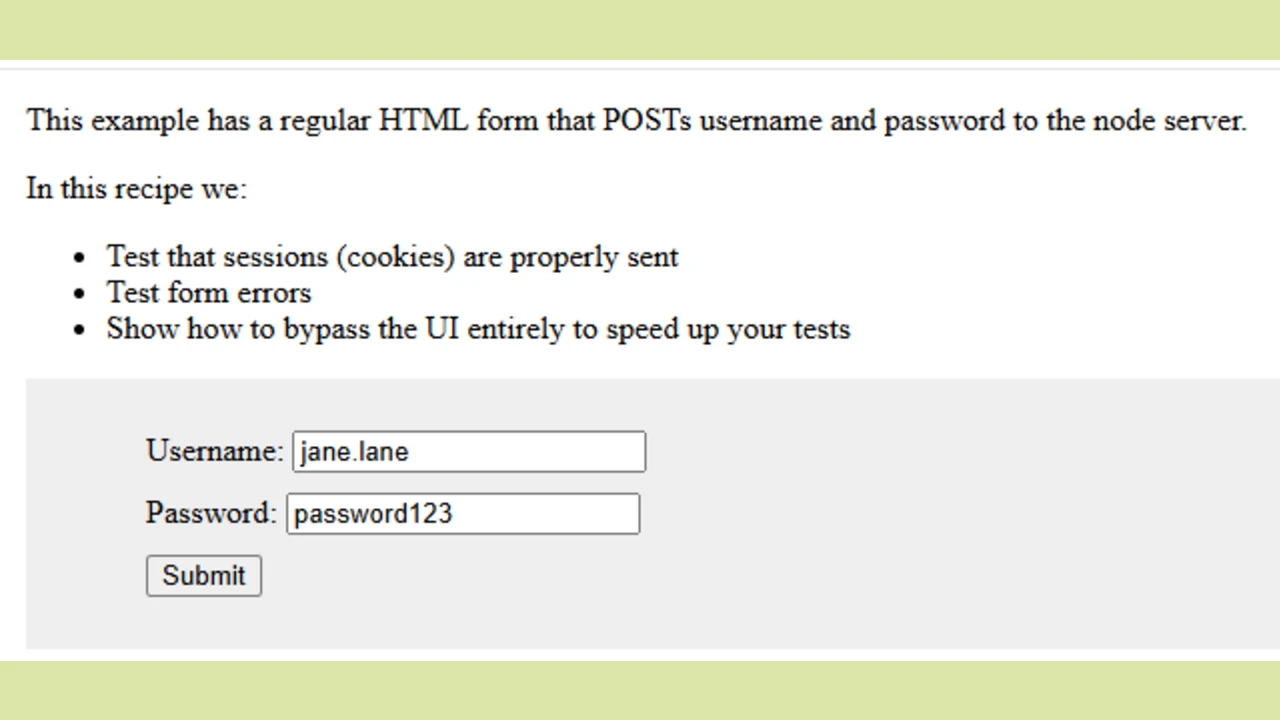Click the green footer band at the bottom
1280x720 pixels.
pos(640,691)
